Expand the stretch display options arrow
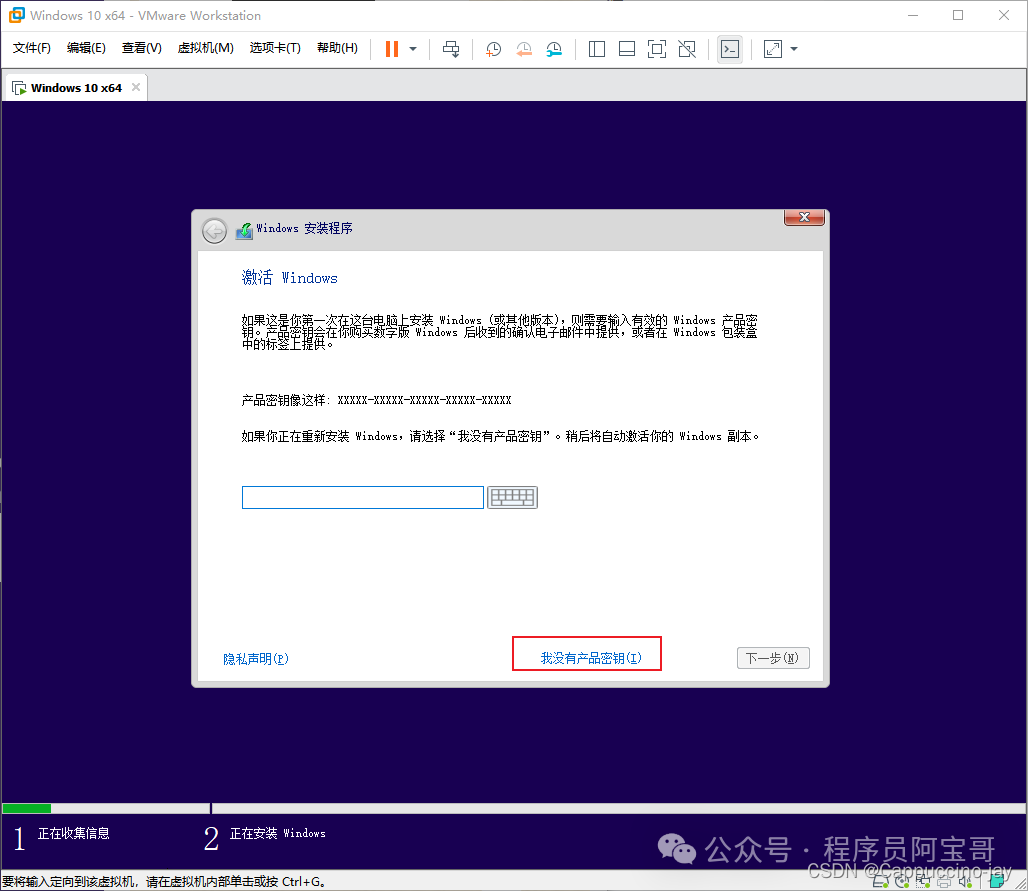 pyautogui.click(x=794, y=49)
